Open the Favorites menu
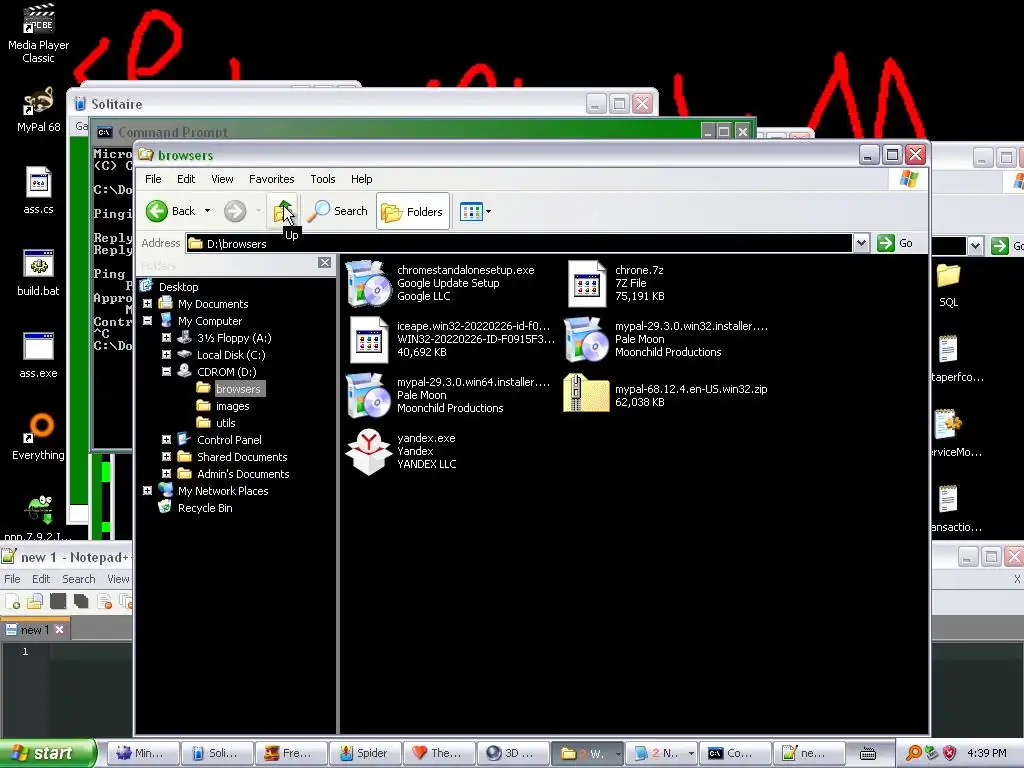 (272, 179)
